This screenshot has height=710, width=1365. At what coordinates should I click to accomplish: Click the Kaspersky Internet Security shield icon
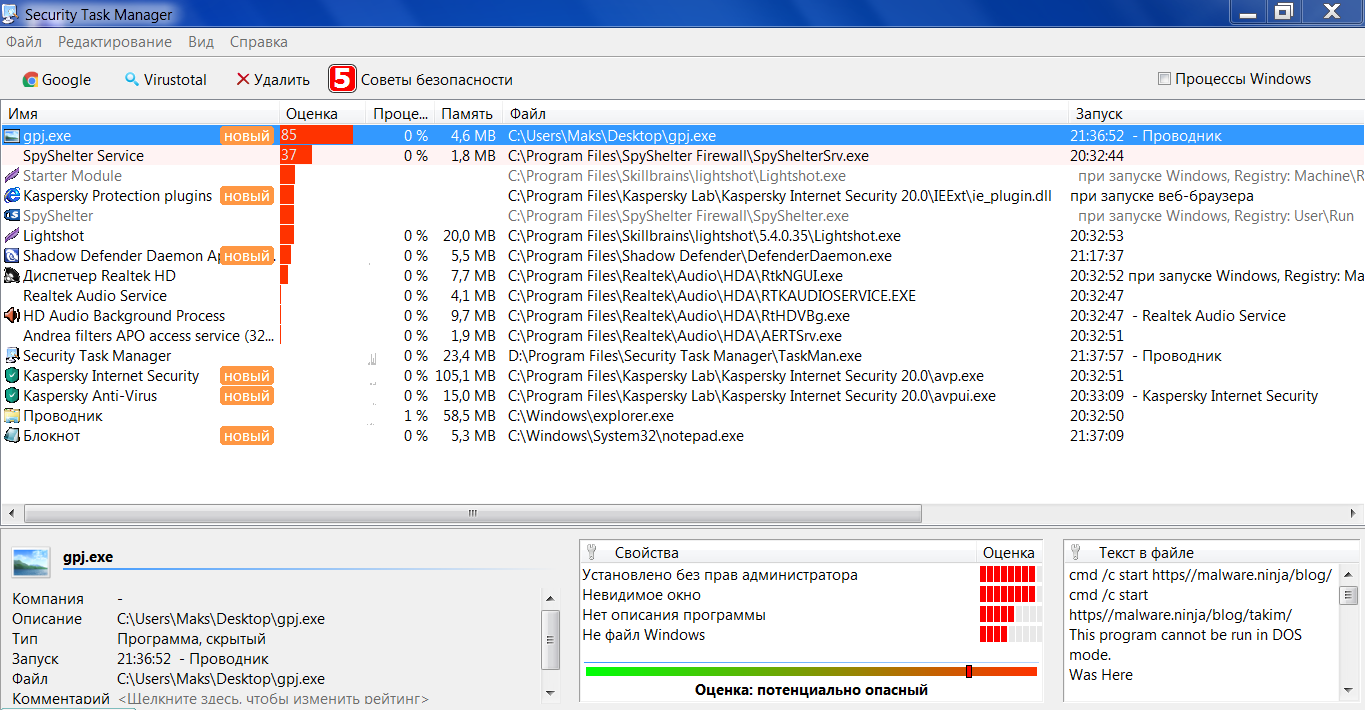(12, 376)
